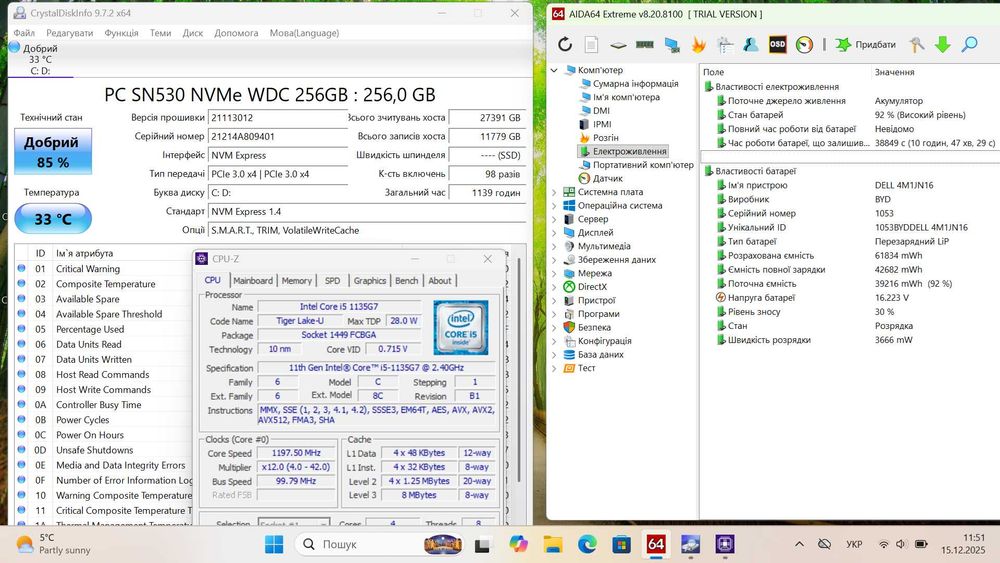Click the Добрий 85 % health button

click(x=53, y=152)
